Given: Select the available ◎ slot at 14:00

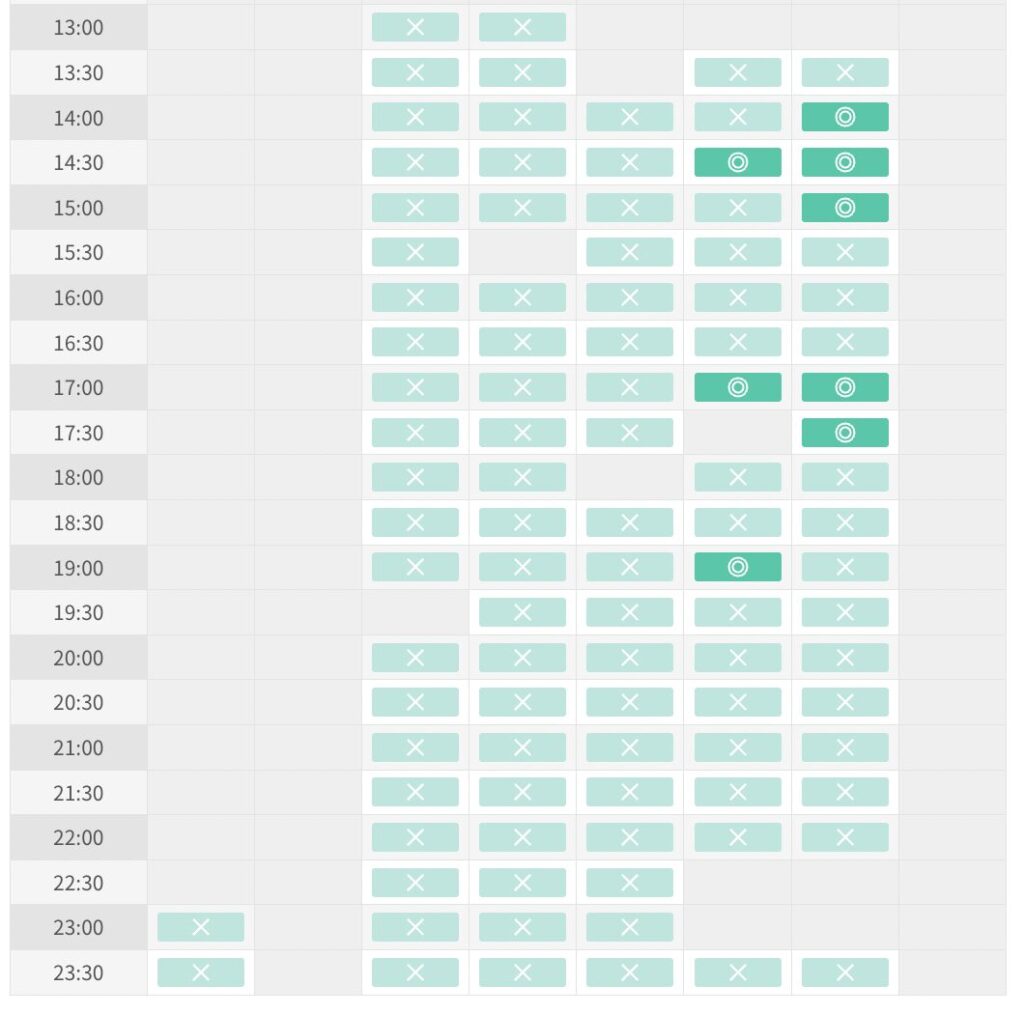Looking at the screenshot, I should [x=844, y=118].
